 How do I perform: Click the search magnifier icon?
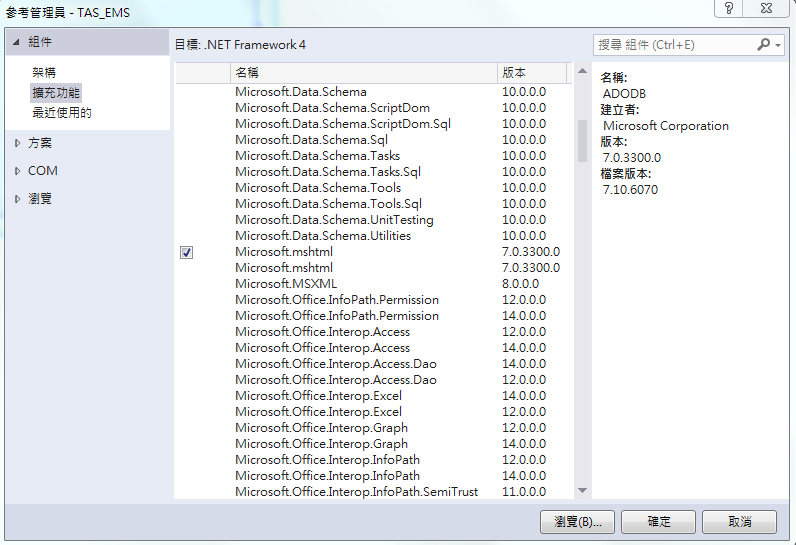[763, 45]
